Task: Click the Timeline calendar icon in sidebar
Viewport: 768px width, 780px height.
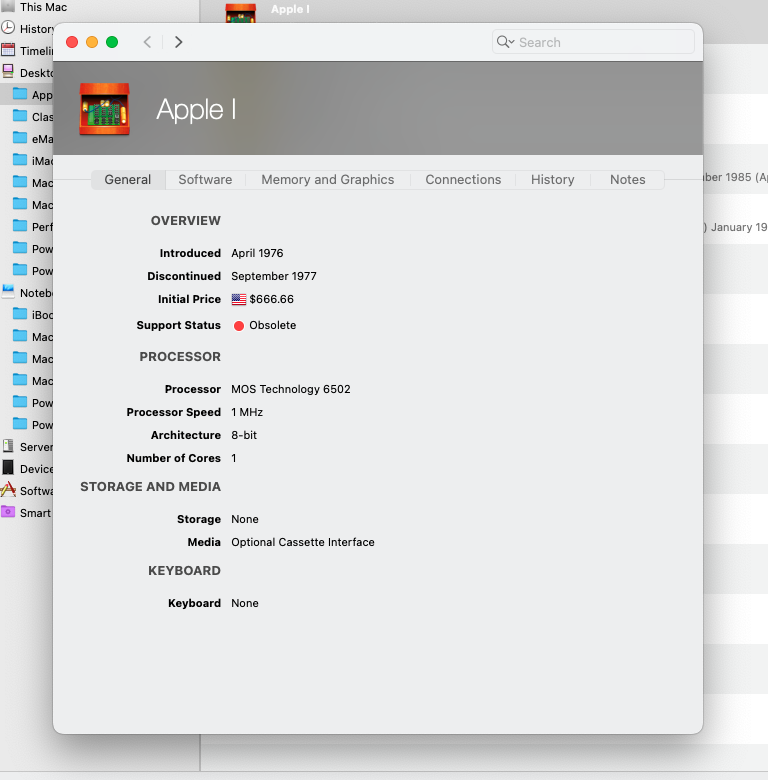Action: point(8,50)
